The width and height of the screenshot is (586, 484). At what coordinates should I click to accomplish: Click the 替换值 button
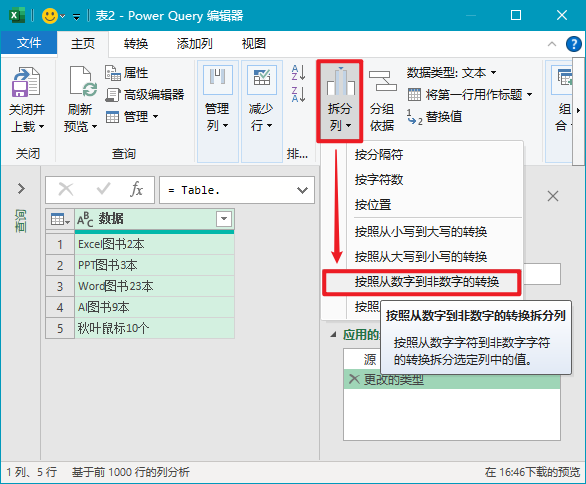[x=435, y=117]
